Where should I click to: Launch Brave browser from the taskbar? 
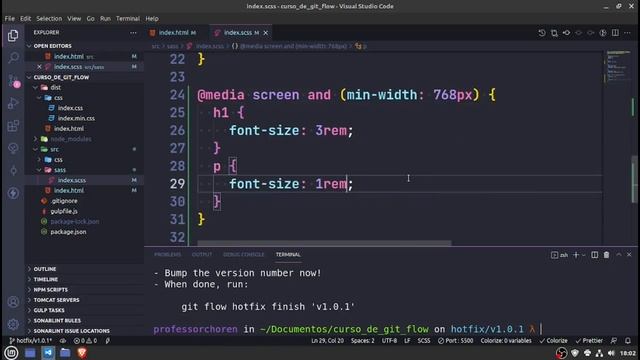82,353
